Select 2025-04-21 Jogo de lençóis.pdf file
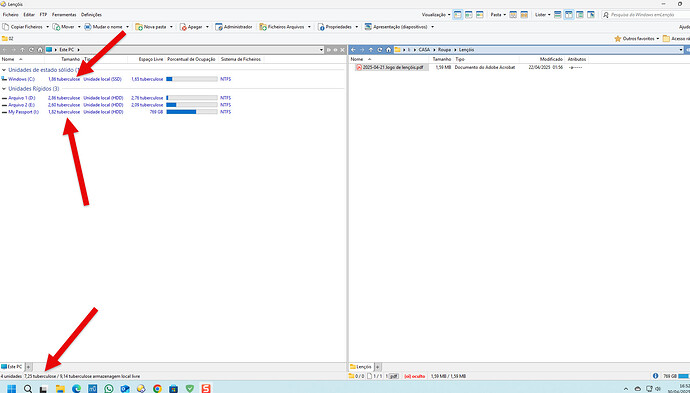Image resolution: width=690 pixels, height=393 pixels. [392, 67]
